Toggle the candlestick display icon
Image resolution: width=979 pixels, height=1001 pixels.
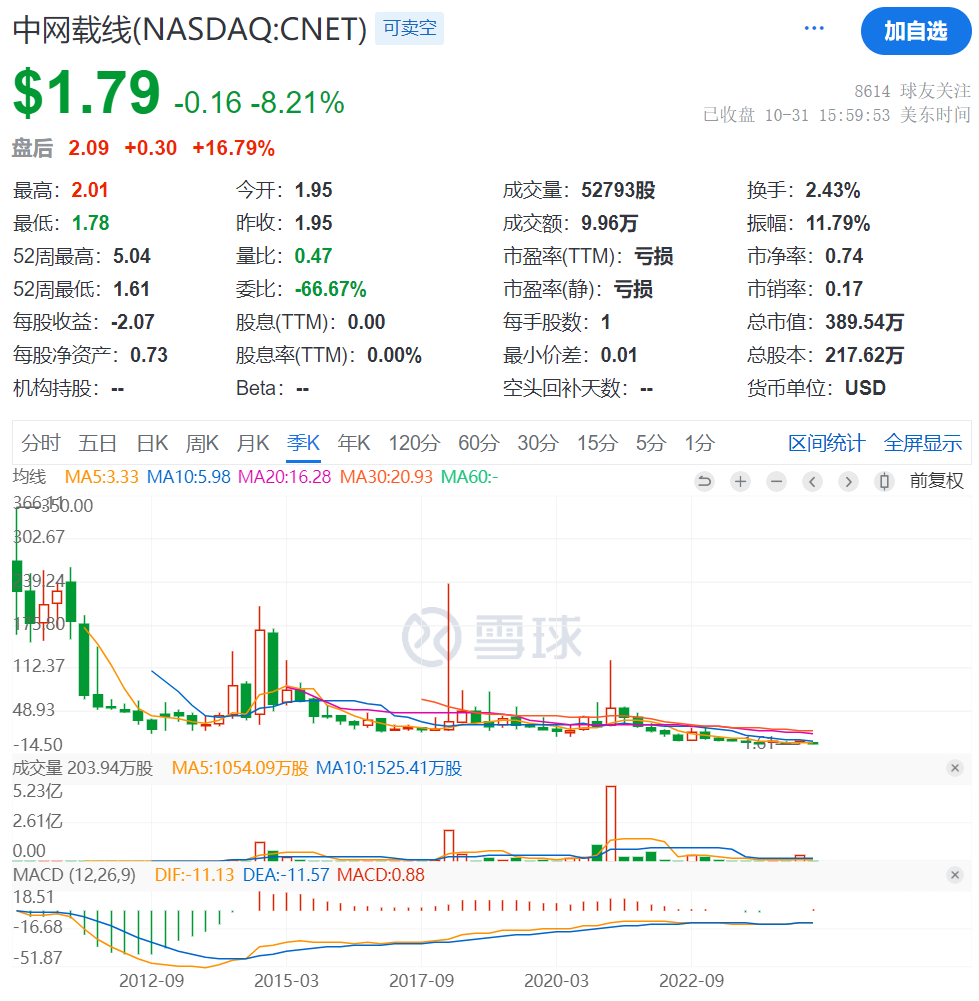(x=884, y=481)
